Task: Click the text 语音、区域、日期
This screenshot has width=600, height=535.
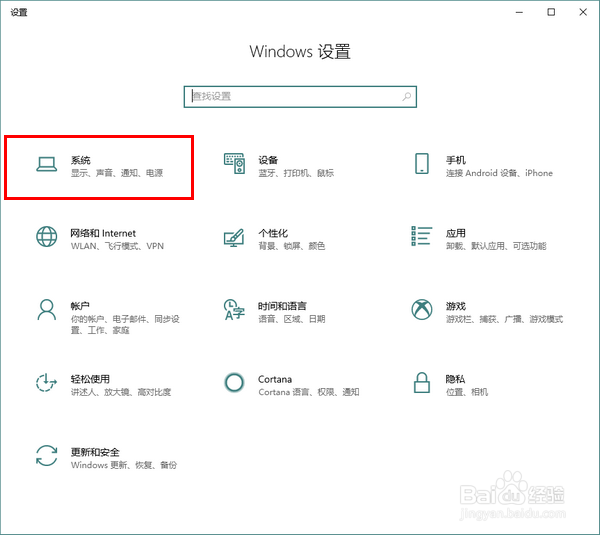Action: [x=292, y=319]
